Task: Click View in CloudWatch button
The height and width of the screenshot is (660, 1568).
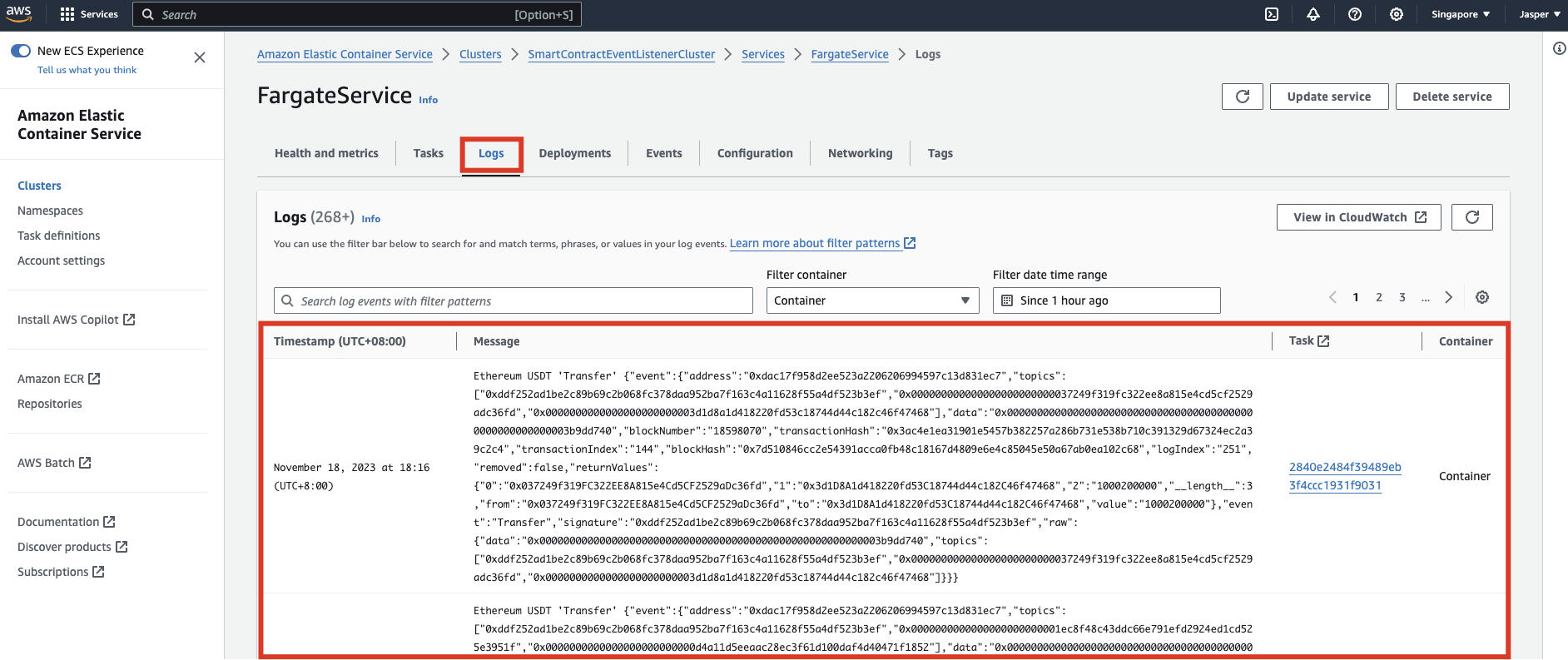Action: (1359, 217)
